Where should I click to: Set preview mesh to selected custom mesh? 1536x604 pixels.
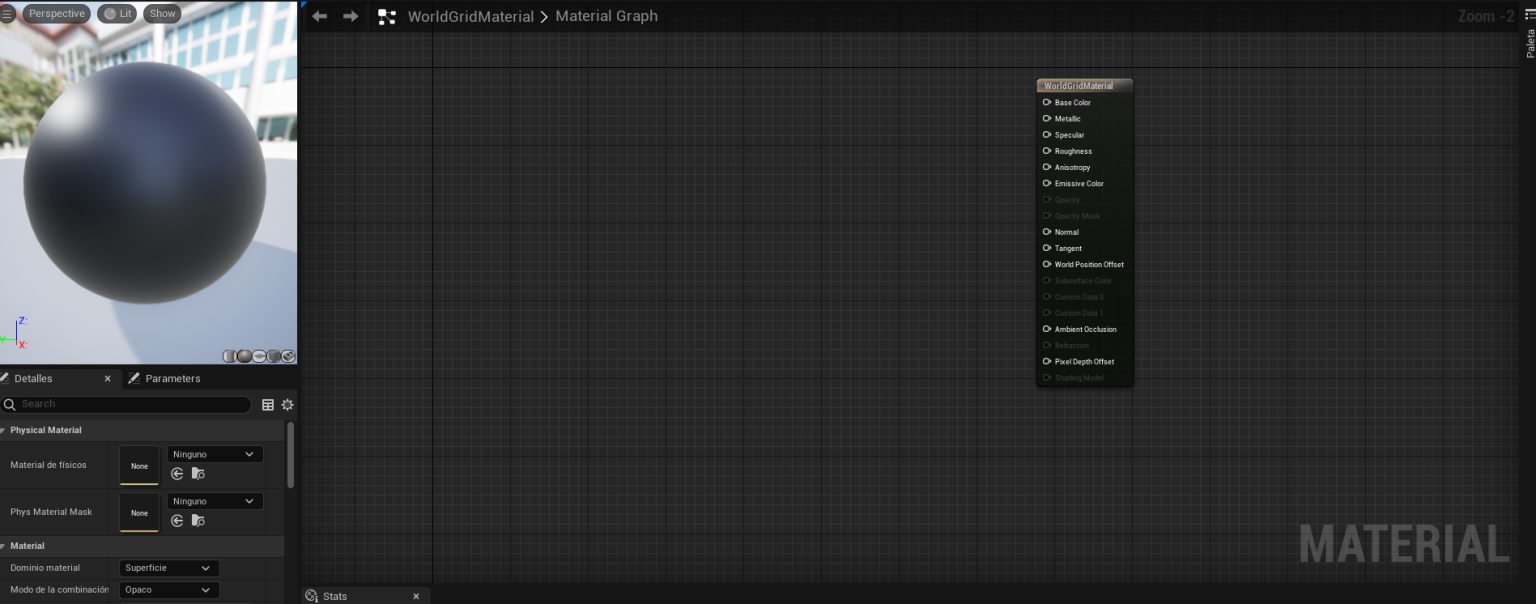pos(288,356)
